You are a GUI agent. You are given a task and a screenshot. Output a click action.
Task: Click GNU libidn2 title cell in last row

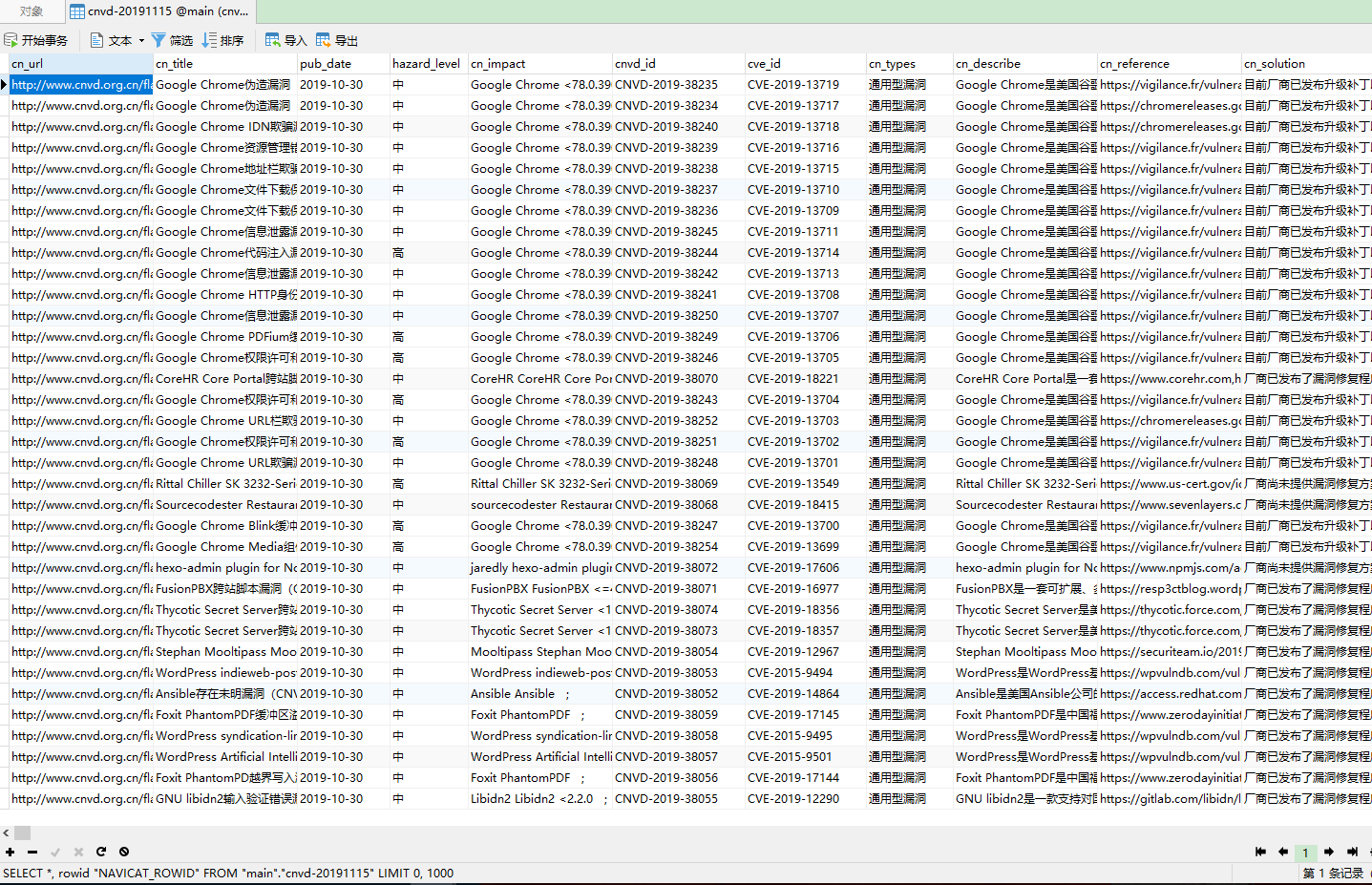click(225, 799)
